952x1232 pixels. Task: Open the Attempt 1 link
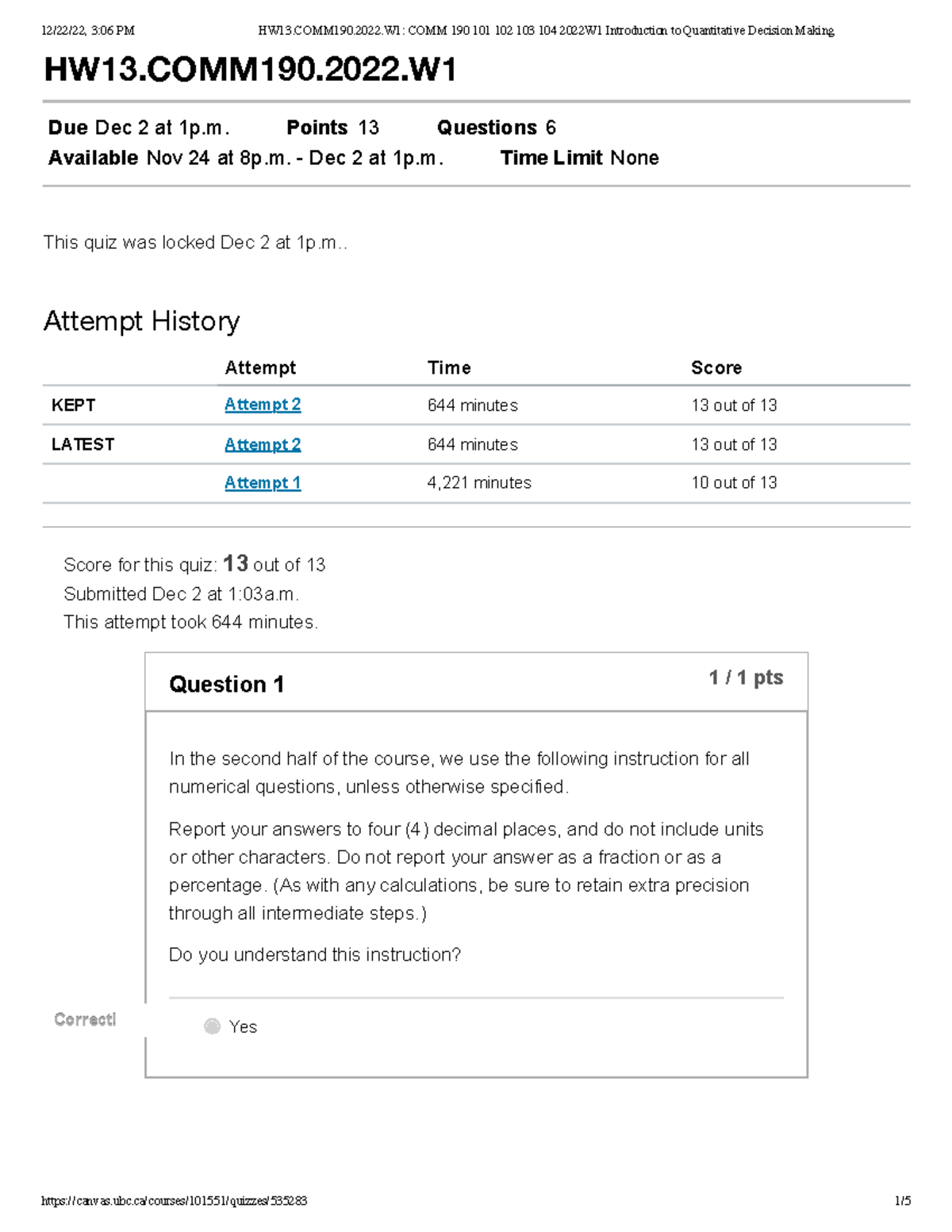pyautogui.click(x=263, y=482)
